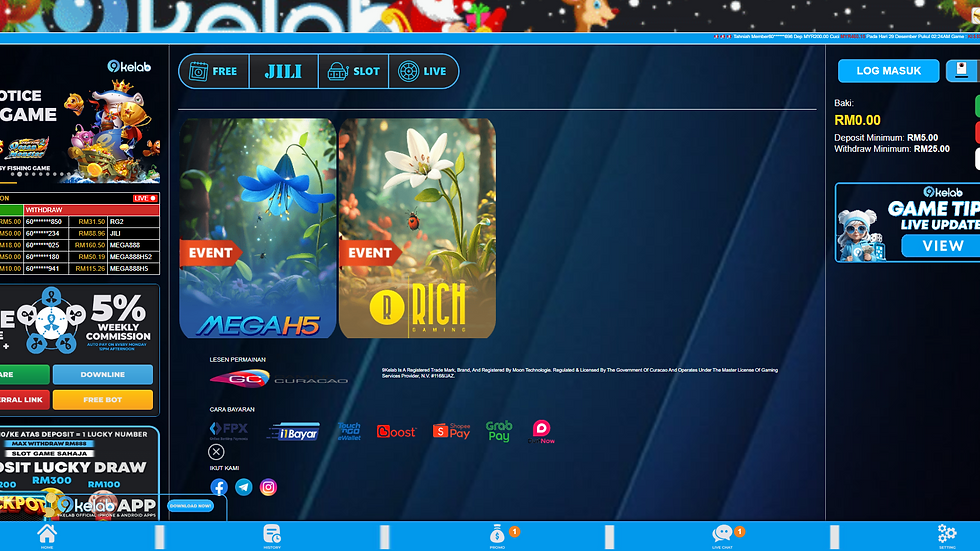Select the FPX payment logo
Screen dimensions: 980x551
coord(229,430)
